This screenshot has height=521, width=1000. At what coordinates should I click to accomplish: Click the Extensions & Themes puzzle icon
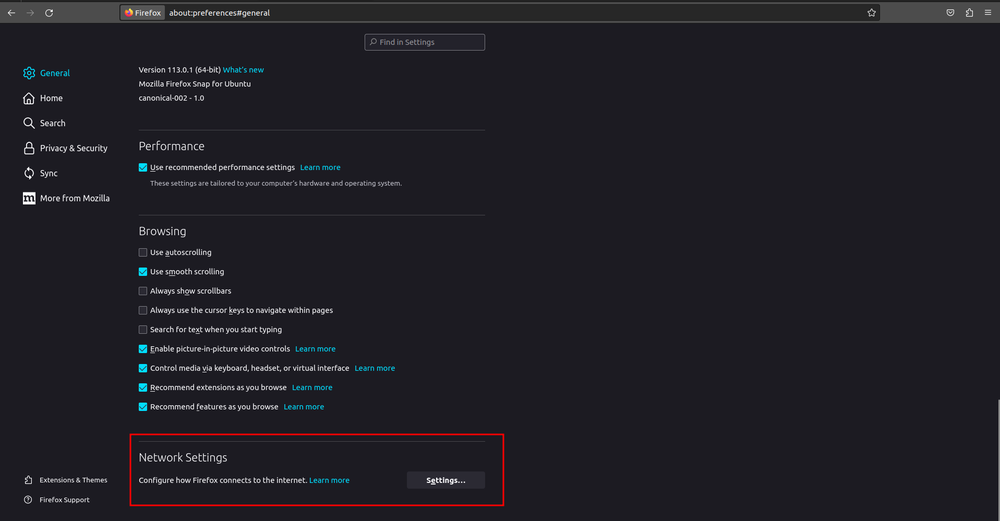28,480
